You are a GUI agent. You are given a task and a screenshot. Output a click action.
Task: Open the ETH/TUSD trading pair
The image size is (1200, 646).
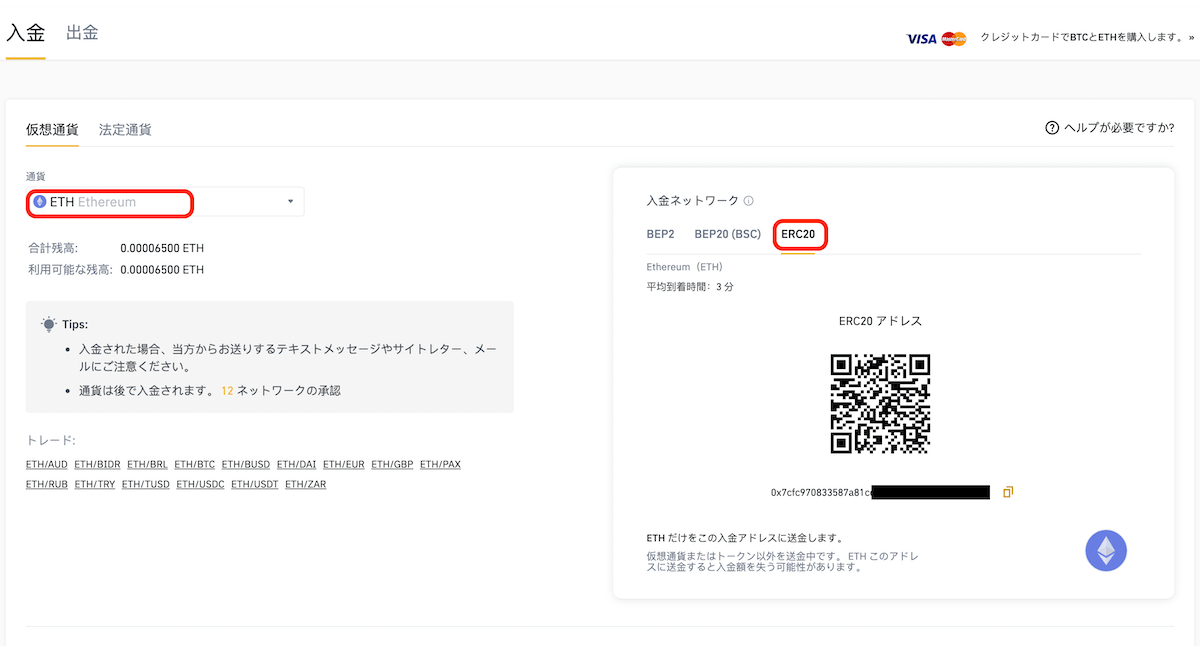(146, 485)
